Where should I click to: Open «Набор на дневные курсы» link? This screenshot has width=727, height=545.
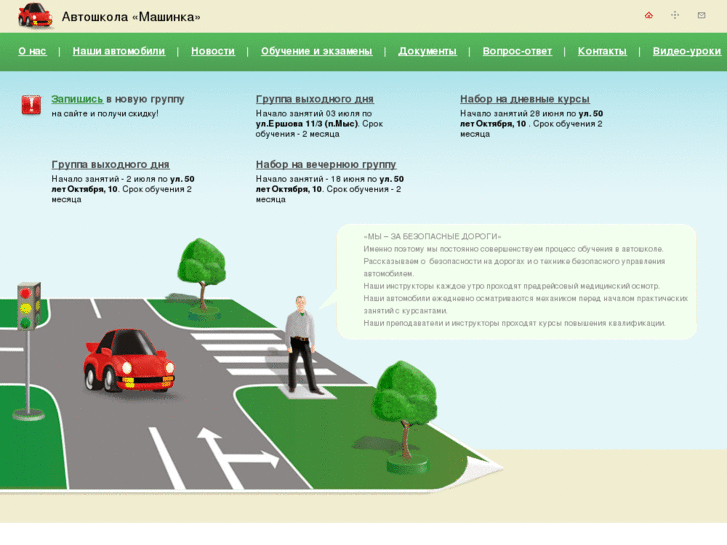coord(525,99)
